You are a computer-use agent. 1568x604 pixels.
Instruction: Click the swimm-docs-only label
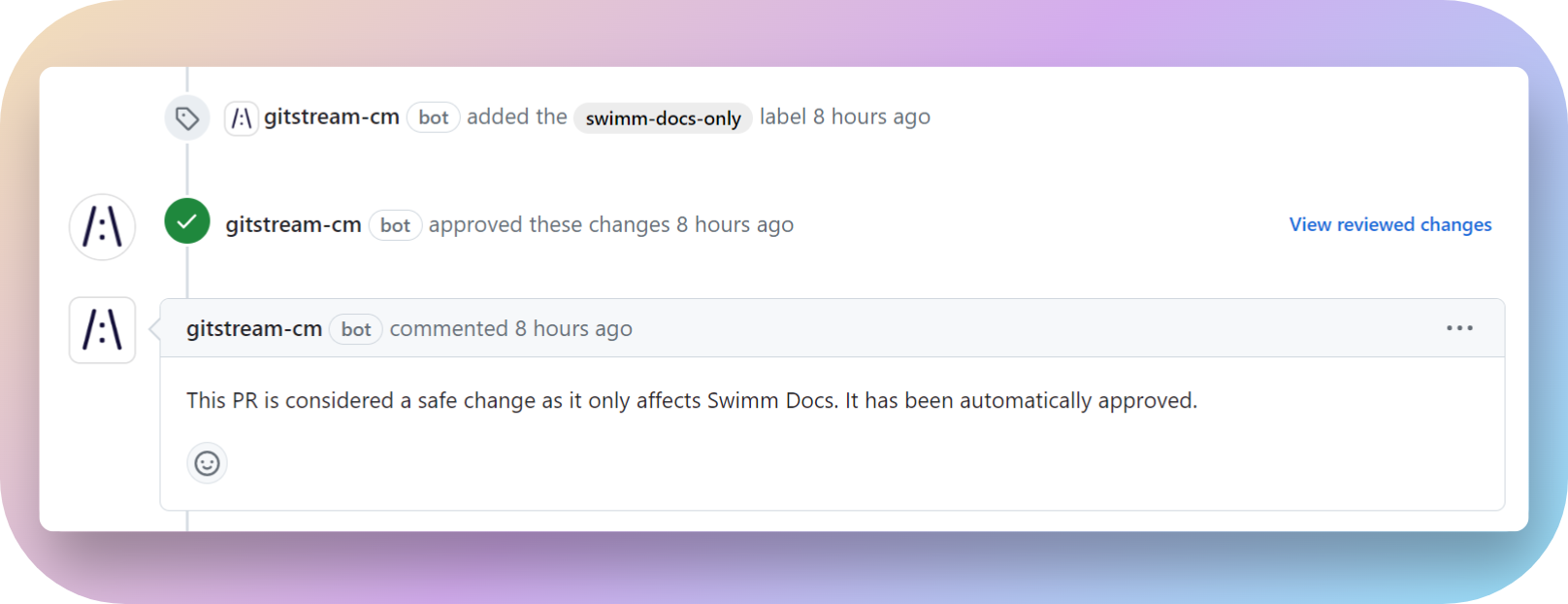(x=663, y=118)
